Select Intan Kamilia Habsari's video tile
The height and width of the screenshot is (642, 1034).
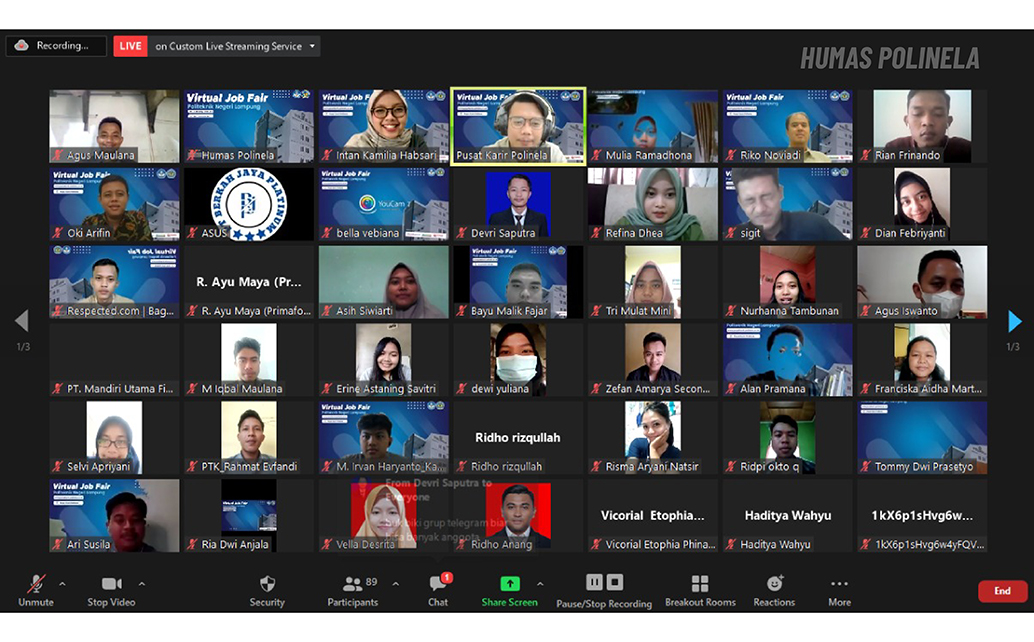pos(384,126)
